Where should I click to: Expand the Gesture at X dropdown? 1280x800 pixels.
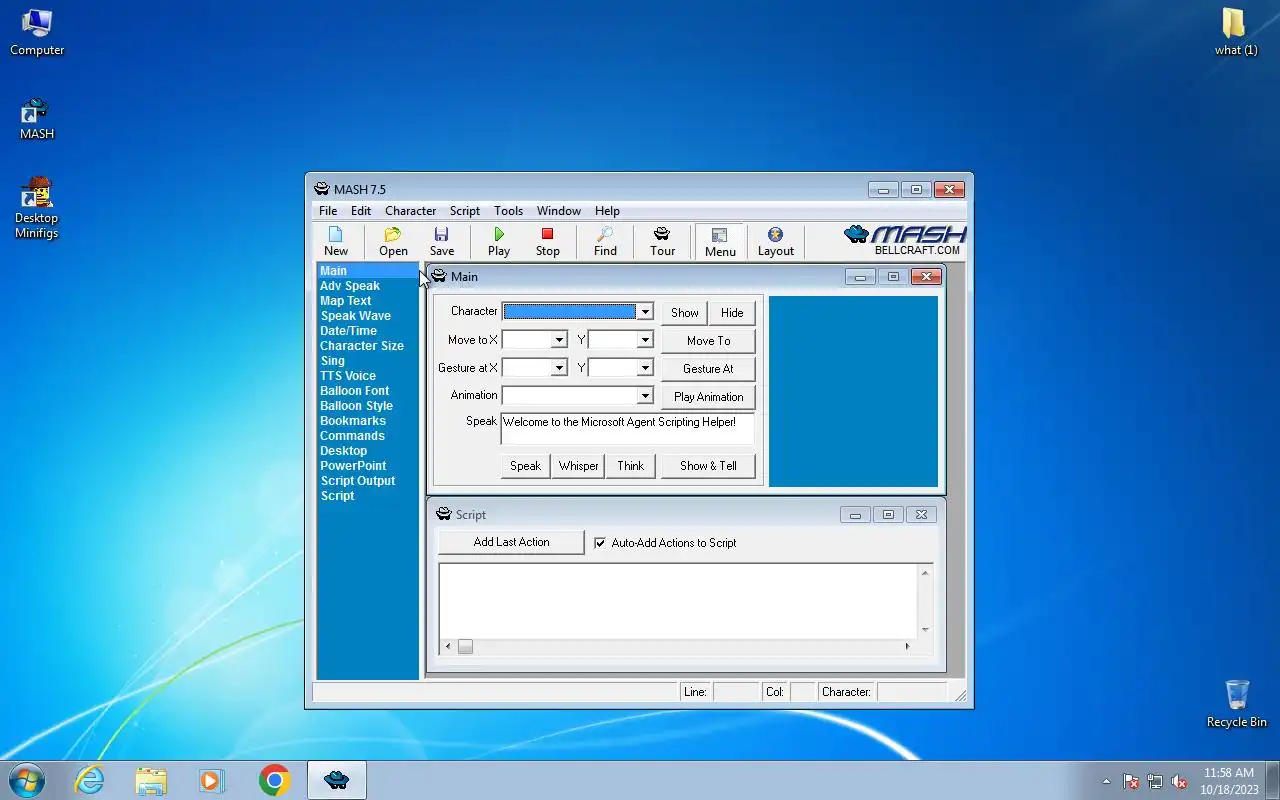[x=559, y=368]
